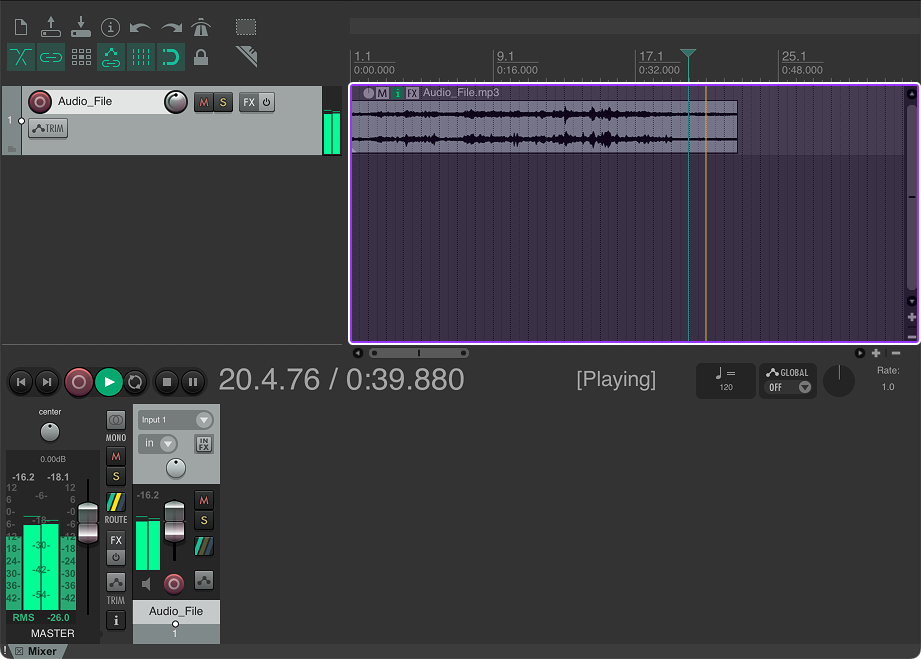The width and height of the screenshot is (921, 659).
Task: Open master envelope TRIM button
Action: point(116,583)
